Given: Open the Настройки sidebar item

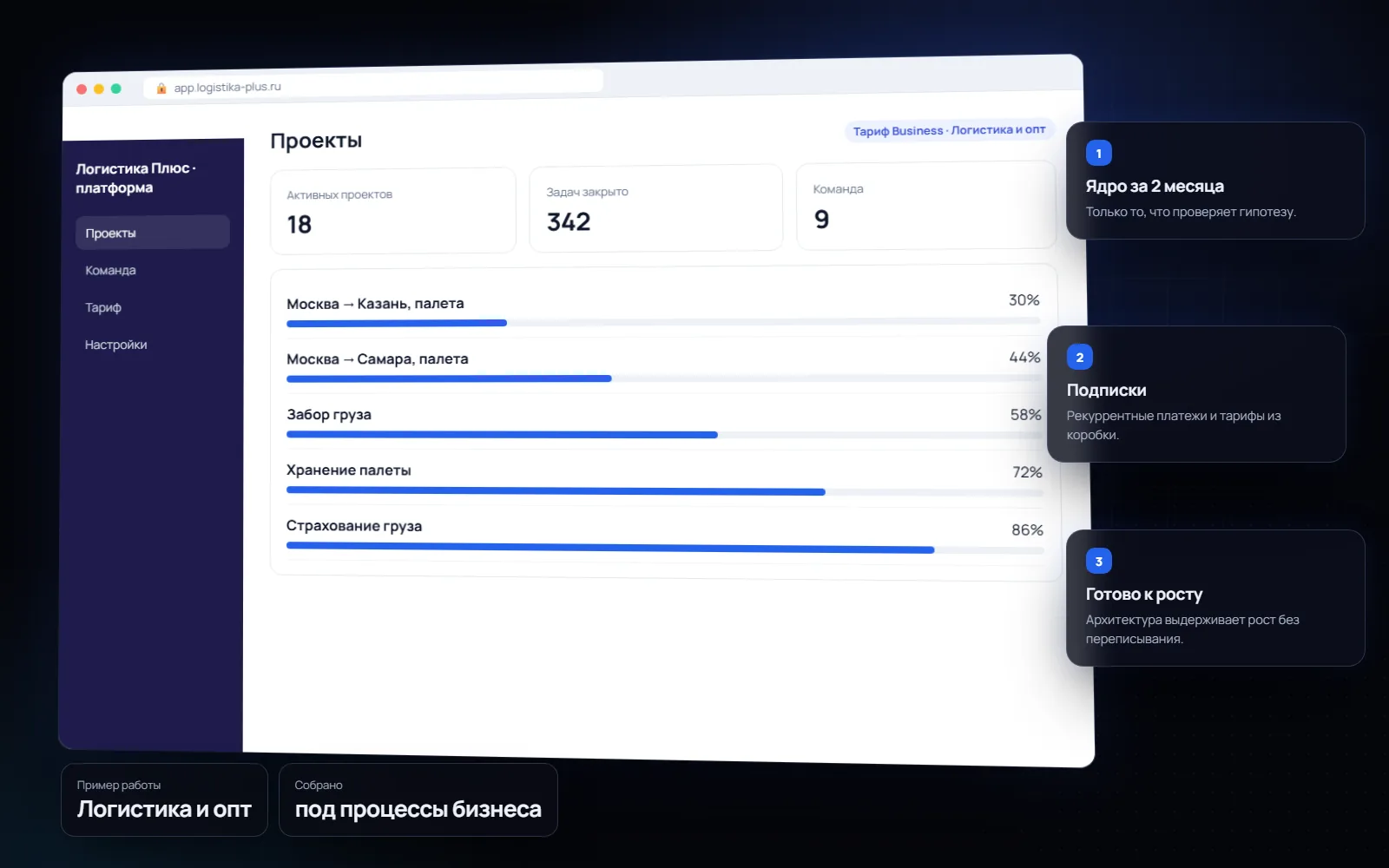Looking at the screenshot, I should pos(115,345).
